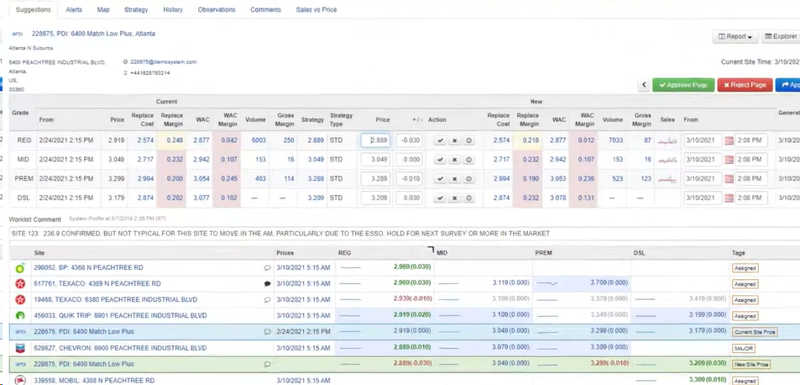Viewport: 800px width, 385px height.
Task: Click the DSL +/- adjustment input field
Action: [409, 198]
